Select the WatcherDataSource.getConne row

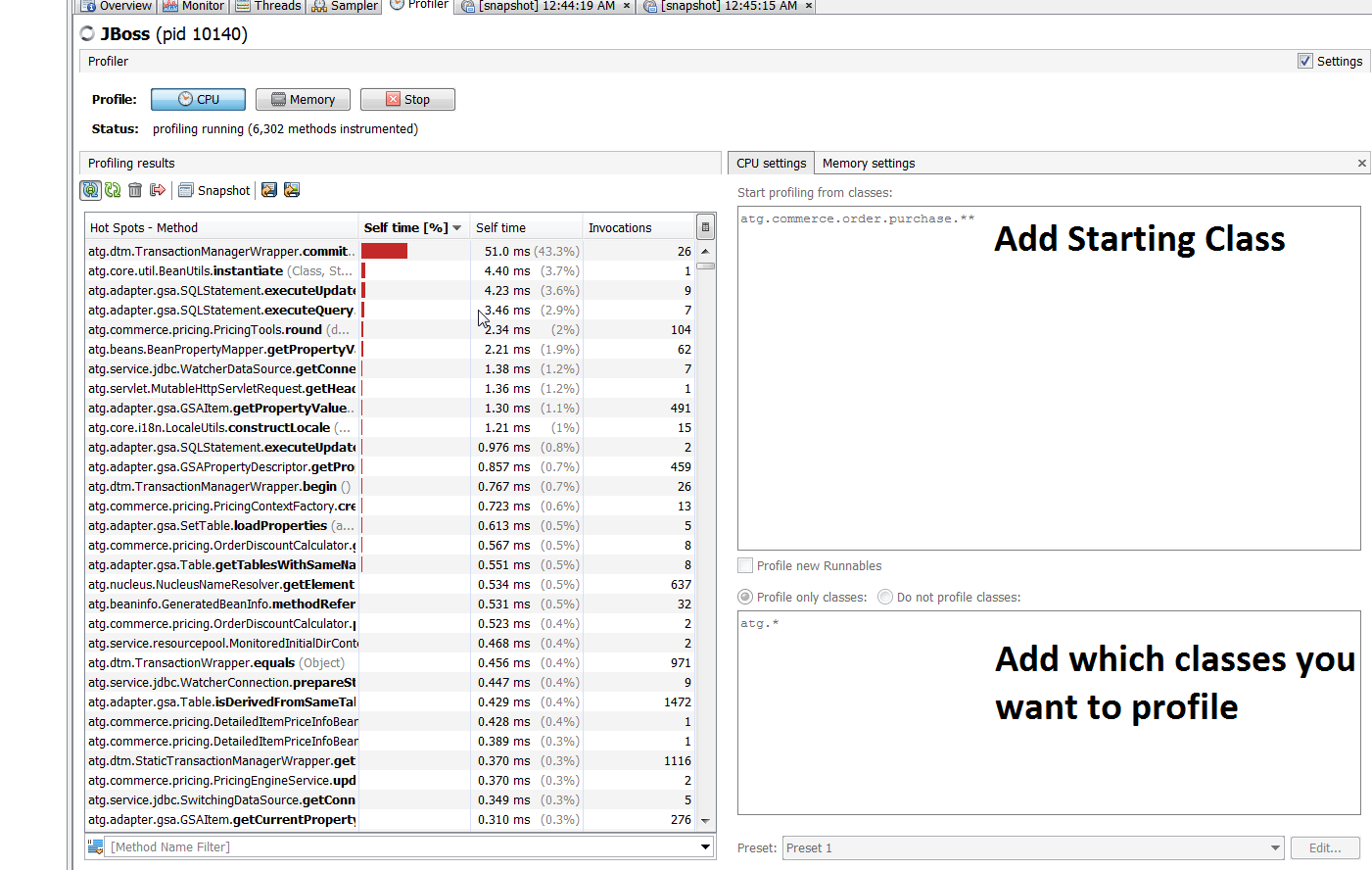tap(390, 368)
